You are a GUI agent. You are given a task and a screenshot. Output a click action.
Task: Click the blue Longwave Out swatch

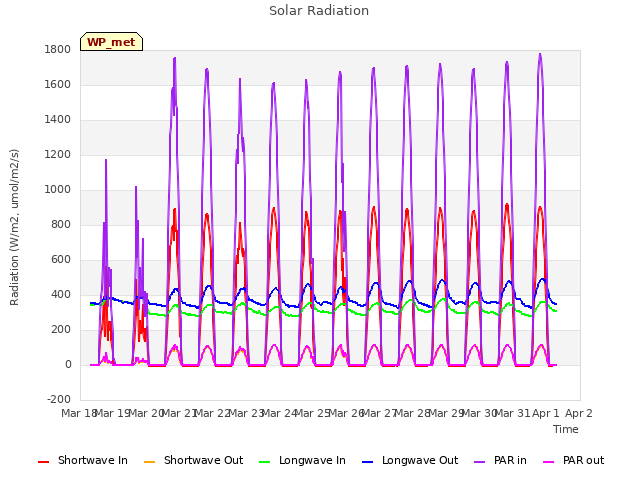click(368, 462)
